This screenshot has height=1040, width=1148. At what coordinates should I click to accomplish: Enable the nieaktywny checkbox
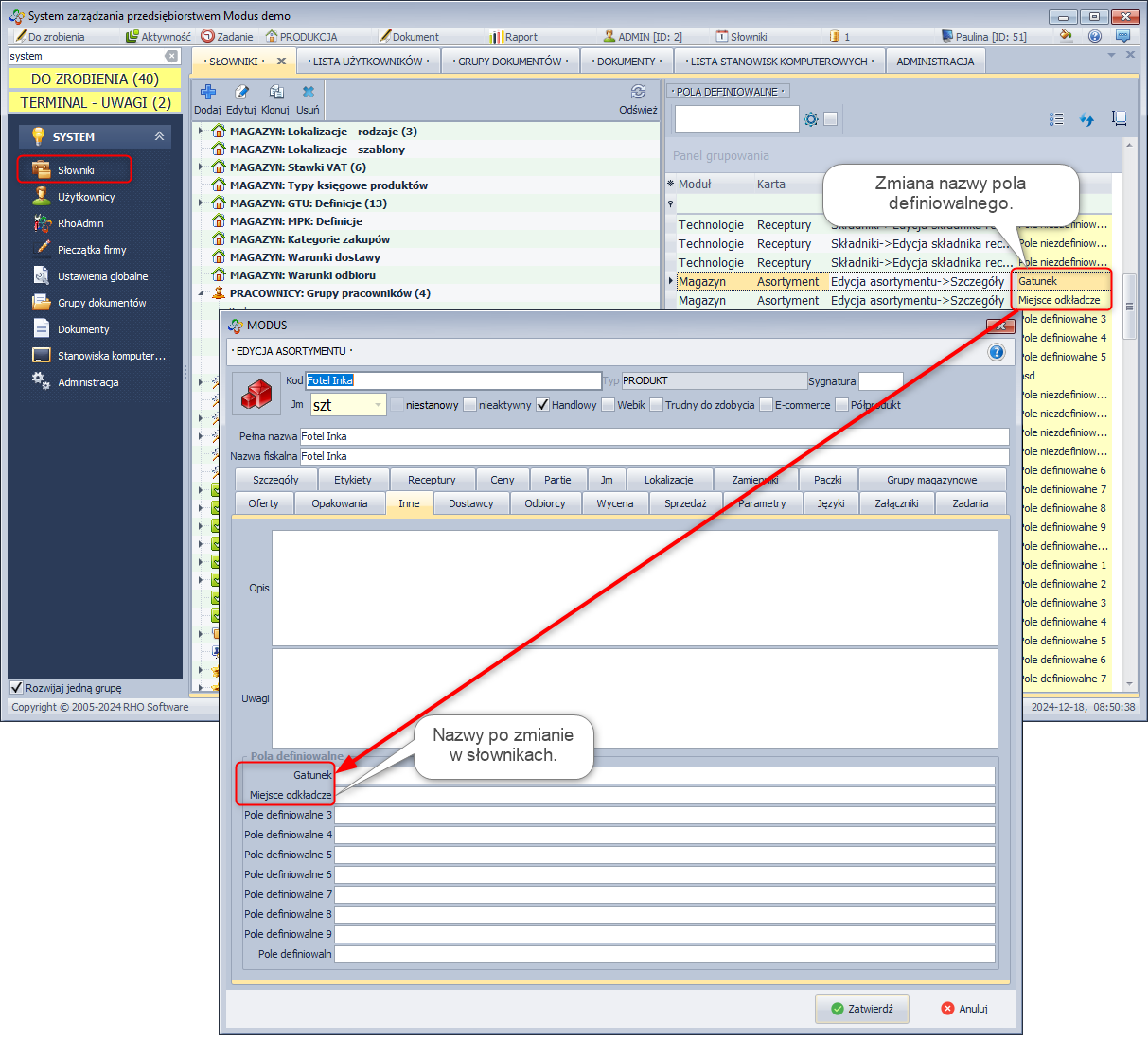[469, 405]
